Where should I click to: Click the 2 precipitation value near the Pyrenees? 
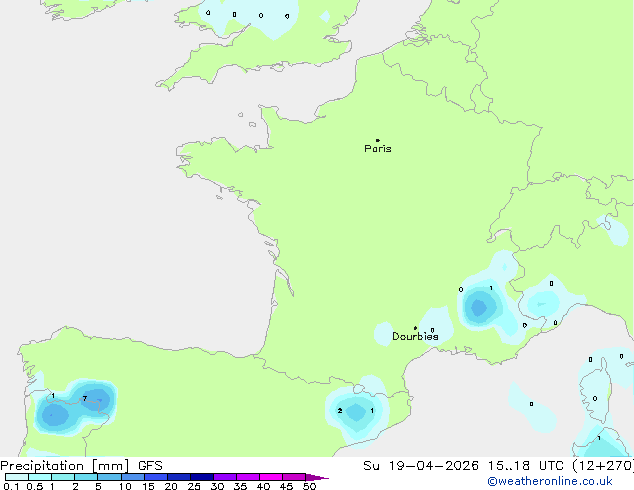click(x=340, y=411)
